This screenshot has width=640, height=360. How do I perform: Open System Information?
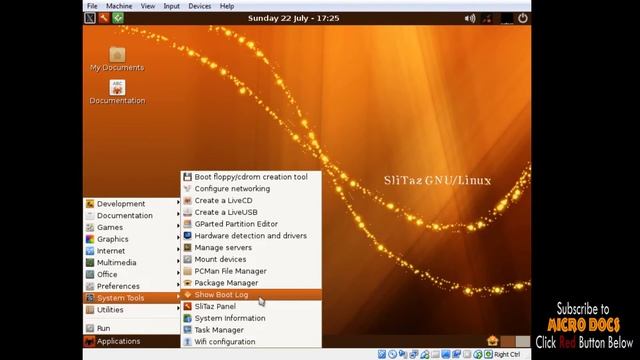click(x=251, y=318)
